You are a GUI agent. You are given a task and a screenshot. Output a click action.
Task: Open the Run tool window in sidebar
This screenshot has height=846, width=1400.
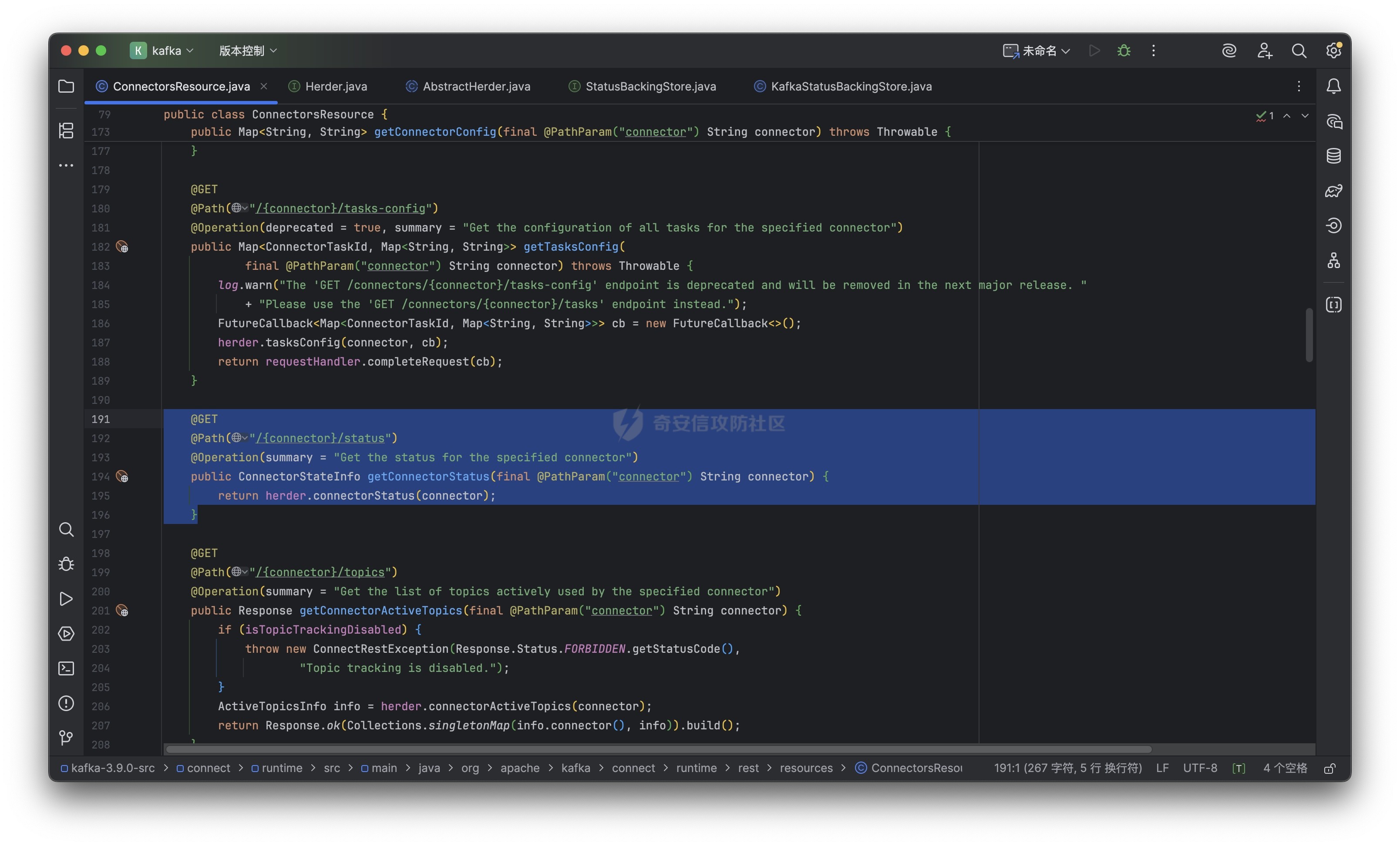click(x=66, y=599)
